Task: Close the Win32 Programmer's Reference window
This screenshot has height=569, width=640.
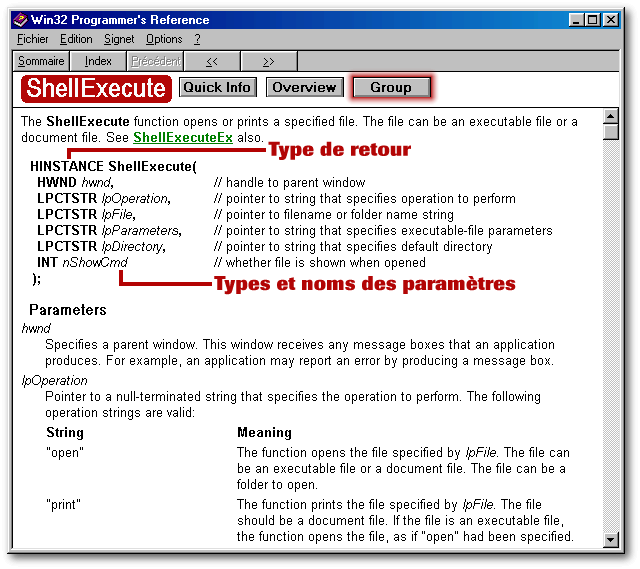Action: pyautogui.click(x=611, y=20)
